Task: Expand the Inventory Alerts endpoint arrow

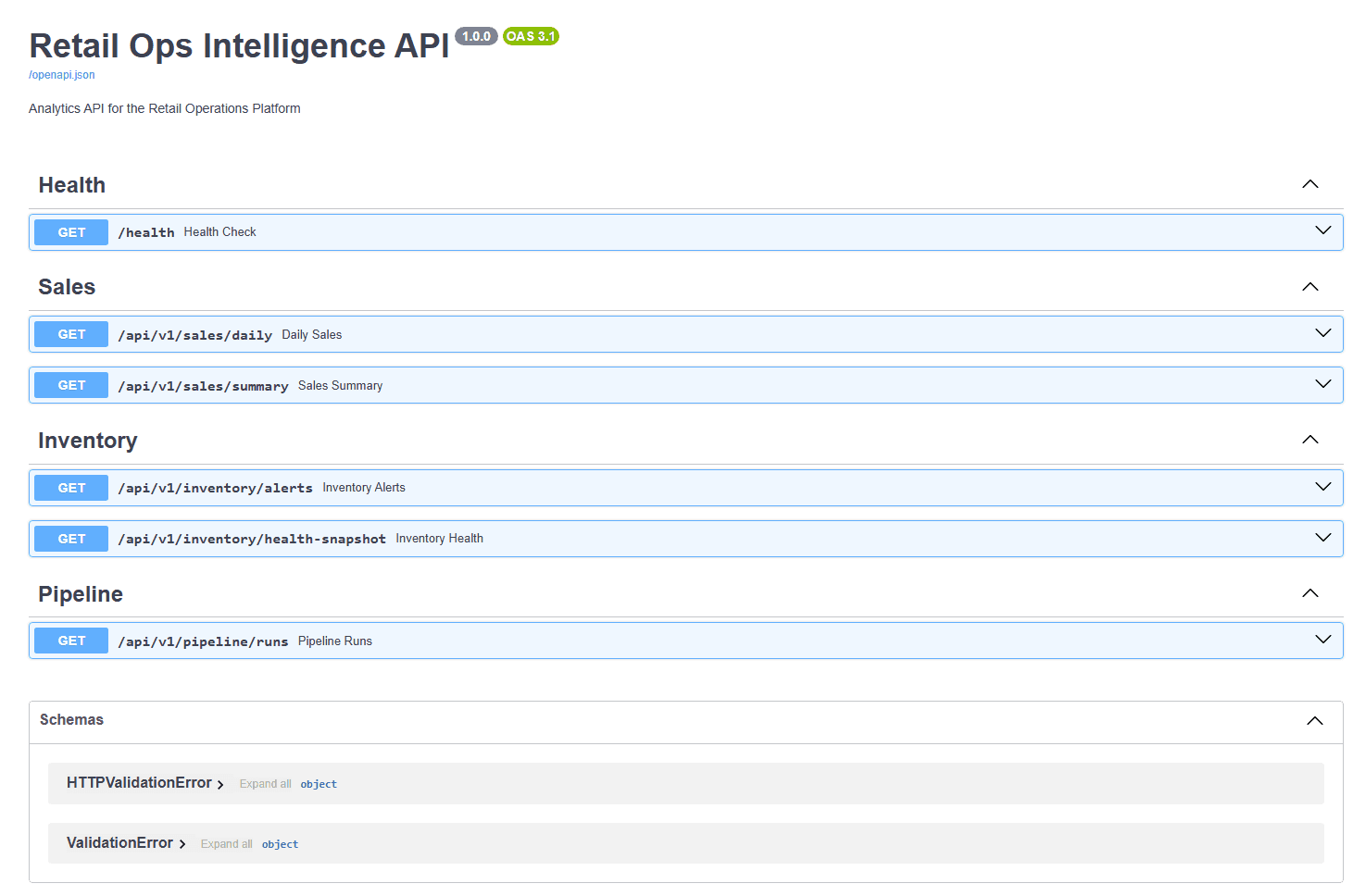Action: (x=1322, y=487)
